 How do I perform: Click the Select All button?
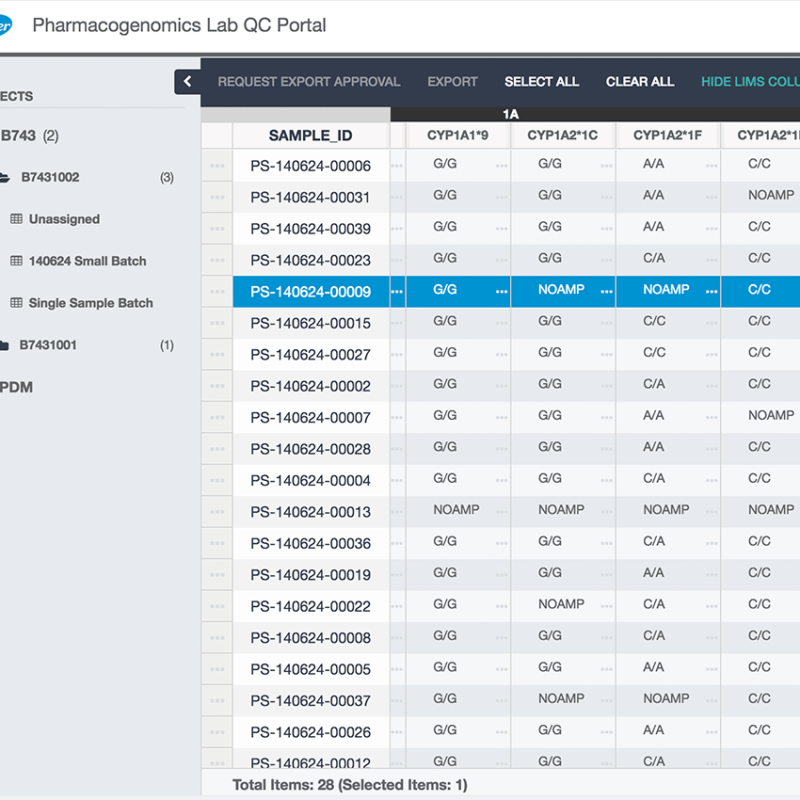[x=541, y=82]
